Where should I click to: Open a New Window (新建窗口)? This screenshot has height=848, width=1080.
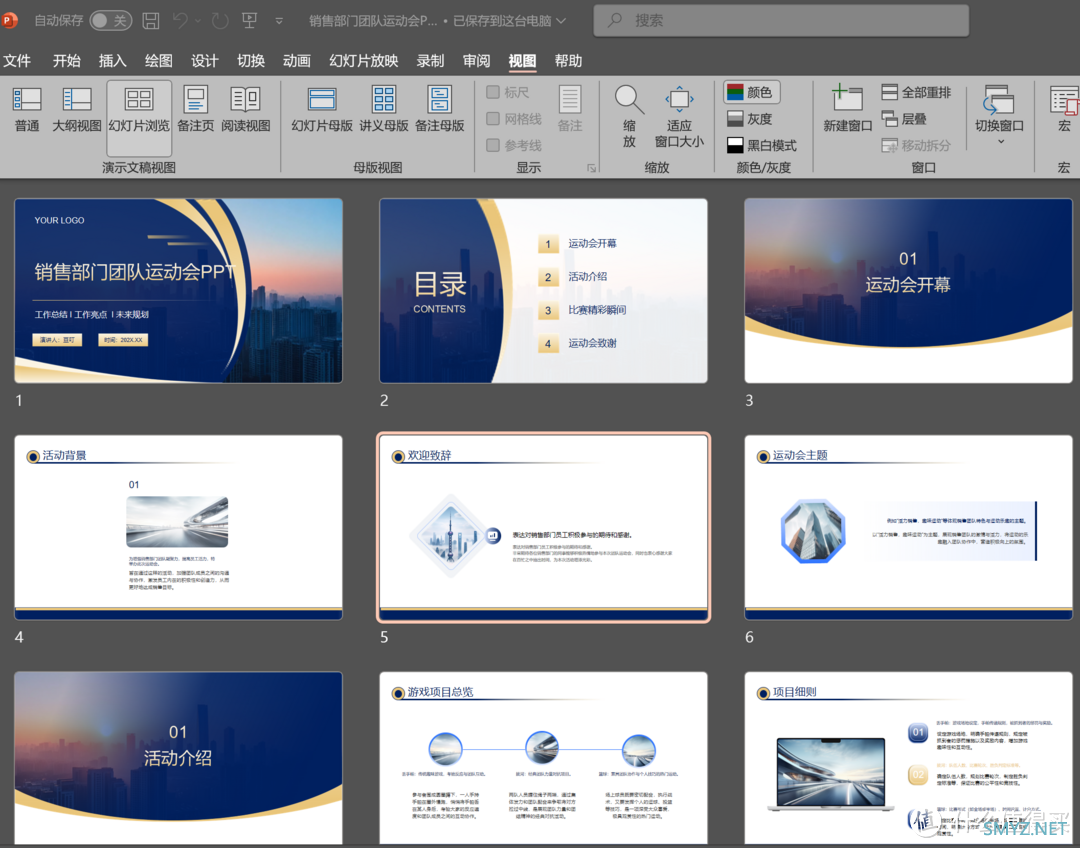pos(848,110)
